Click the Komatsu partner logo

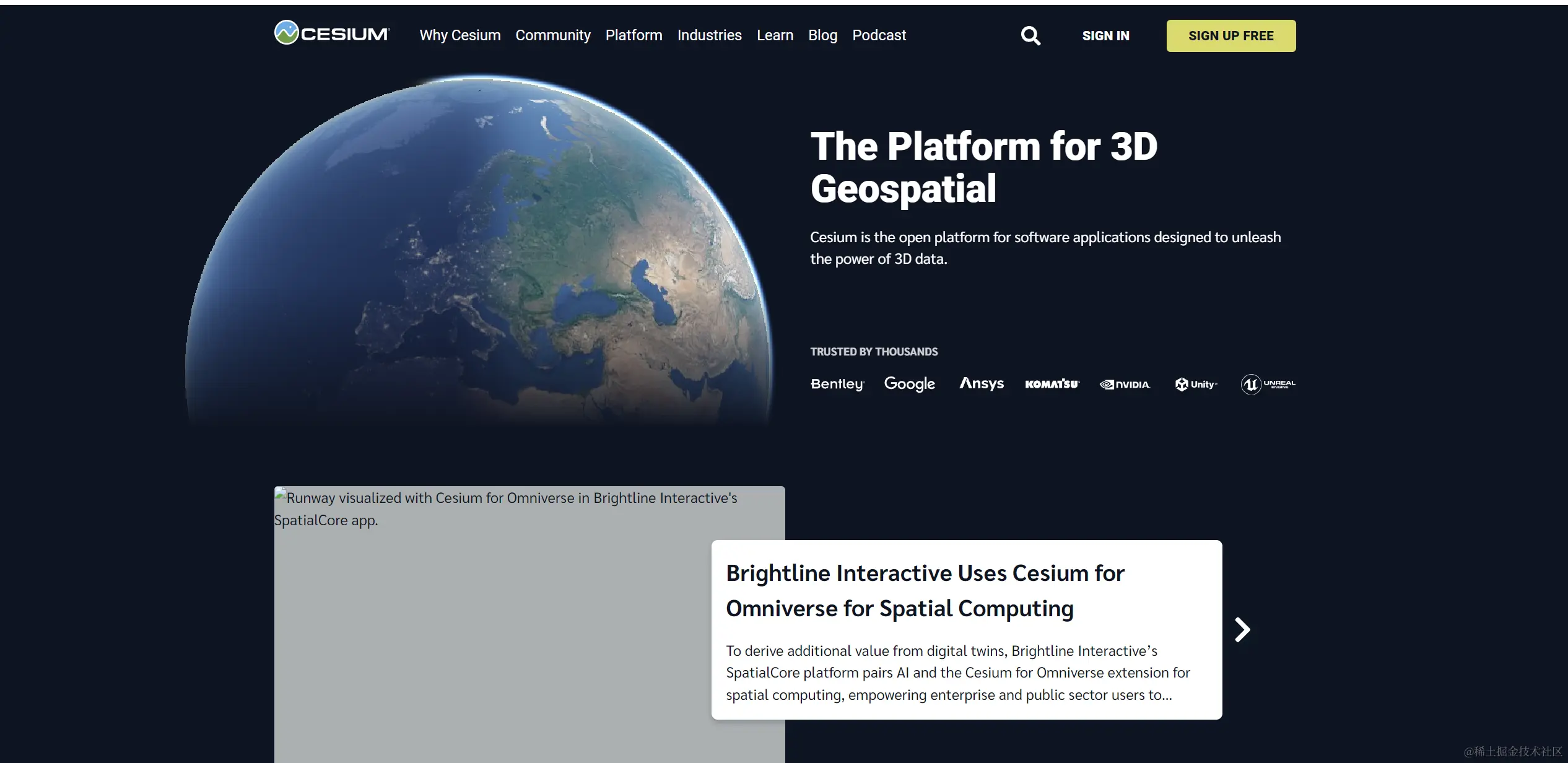[x=1052, y=384]
